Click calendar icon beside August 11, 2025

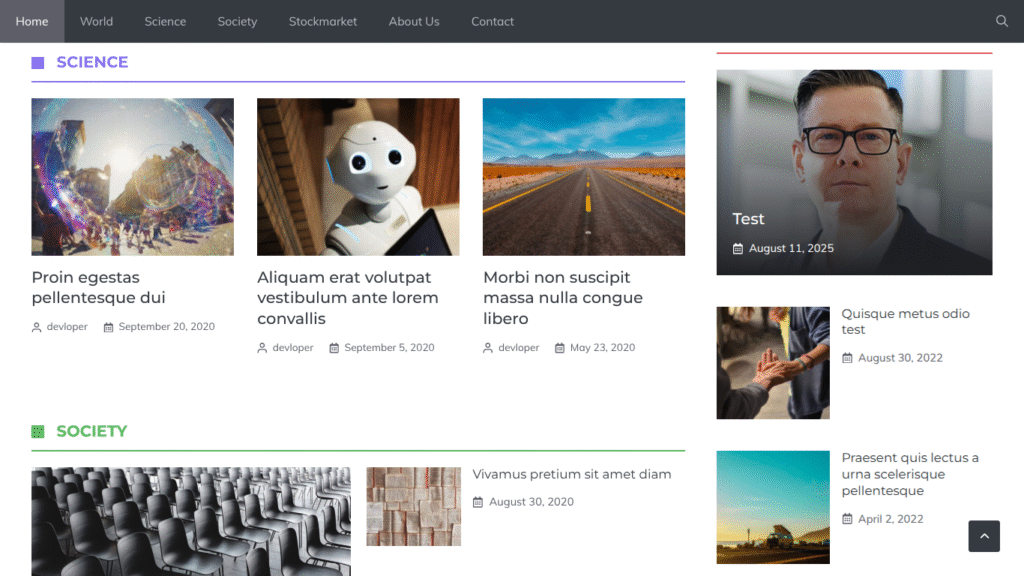[738, 249]
